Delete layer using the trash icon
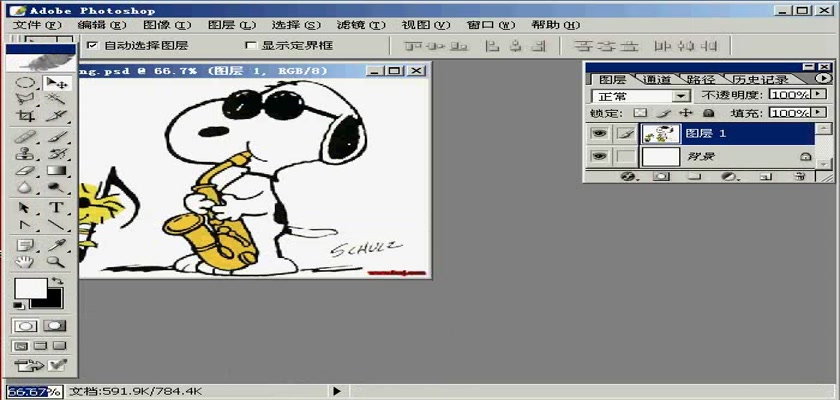Image resolution: width=840 pixels, height=400 pixels. click(799, 176)
